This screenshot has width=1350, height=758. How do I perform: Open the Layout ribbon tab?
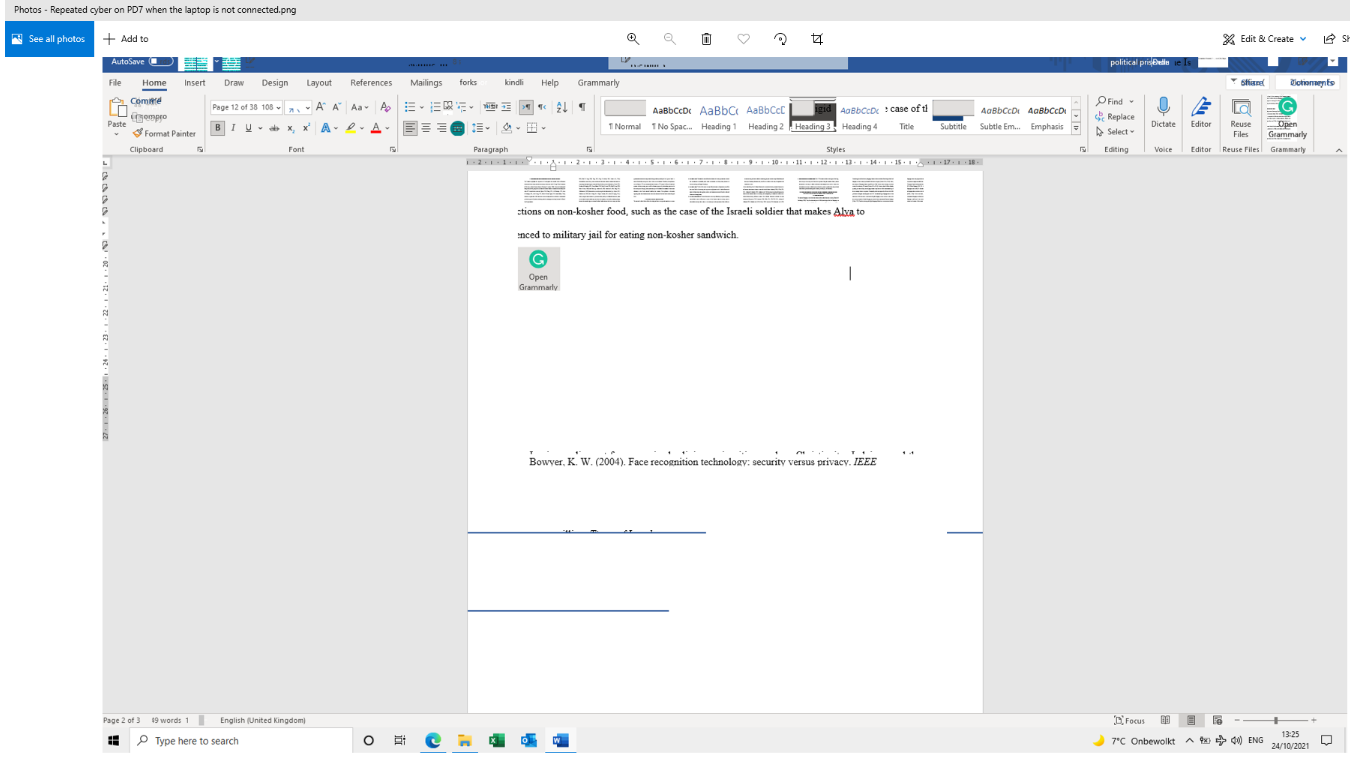pos(319,83)
